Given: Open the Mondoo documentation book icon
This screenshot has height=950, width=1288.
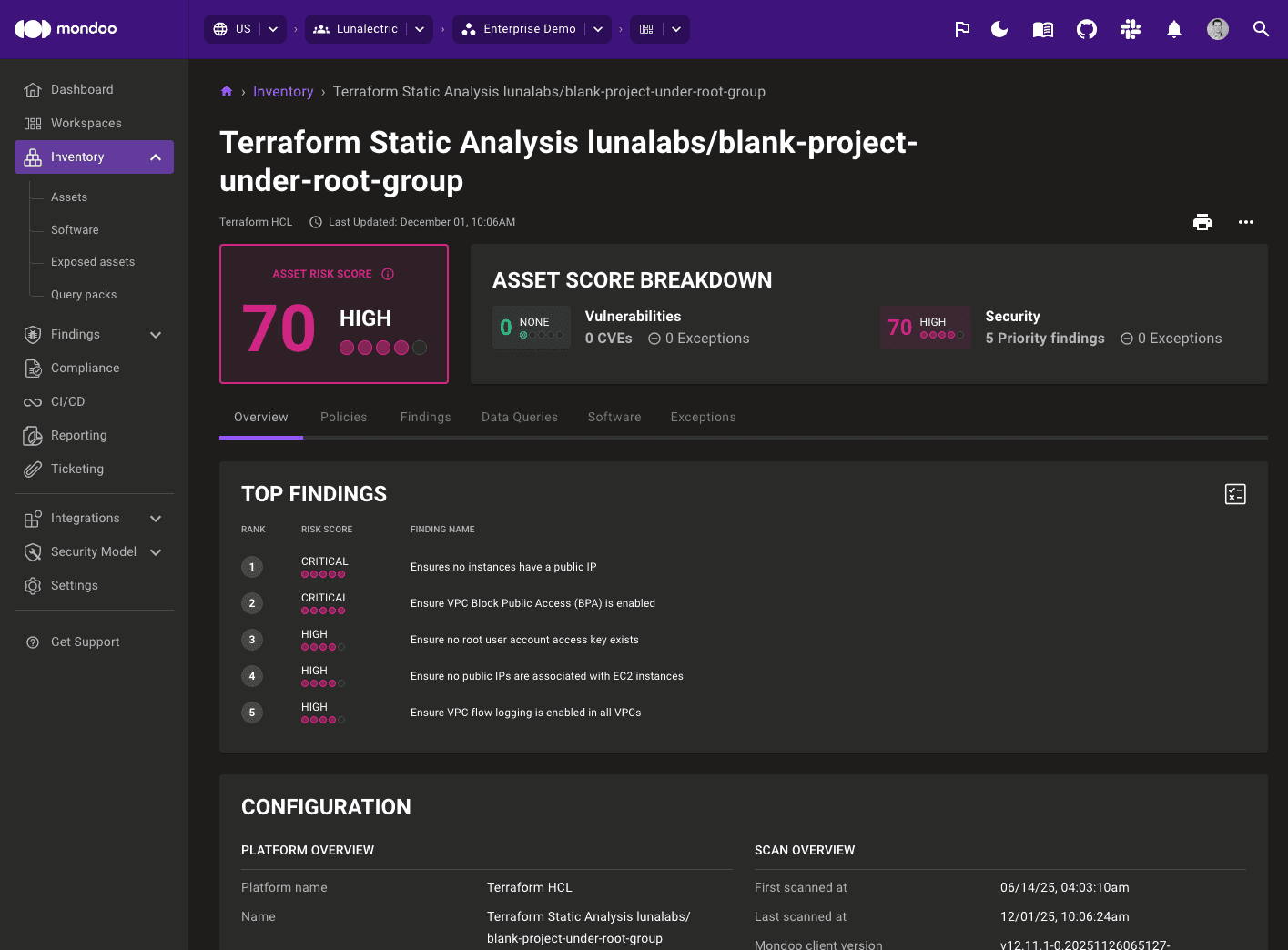Looking at the screenshot, I should pyautogui.click(x=1042, y=29).
